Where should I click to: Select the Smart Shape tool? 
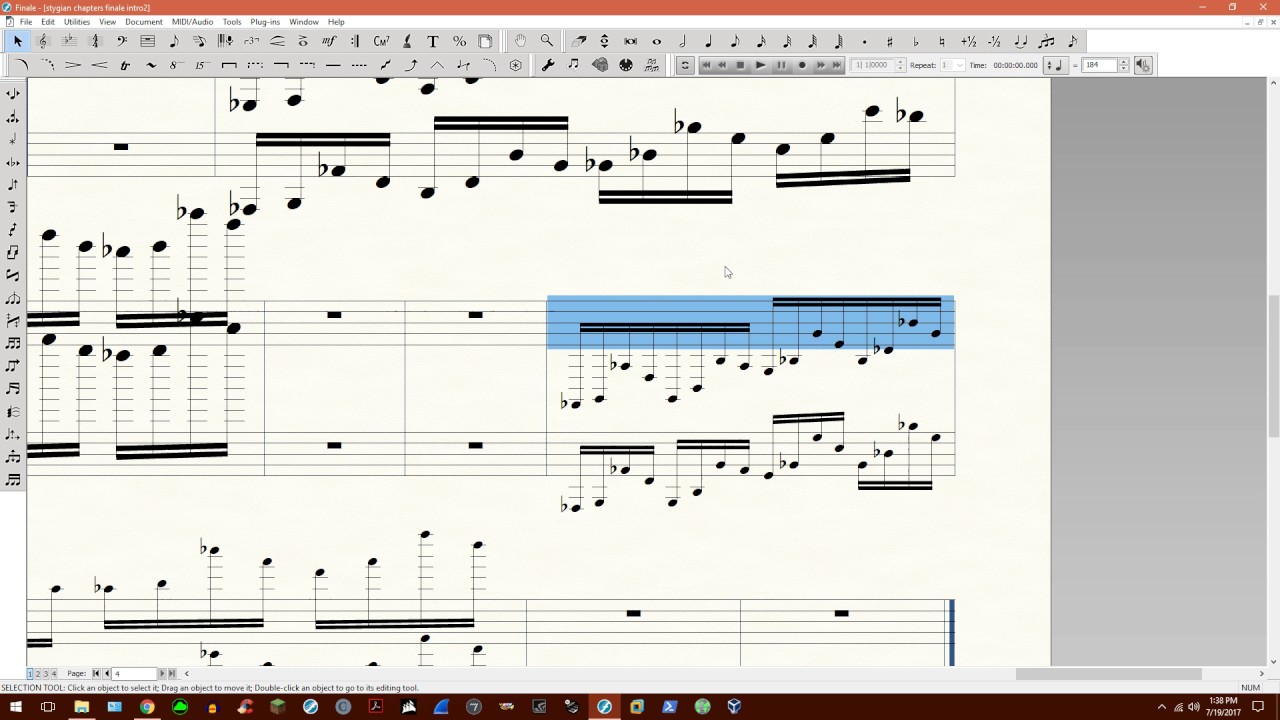tap(277, 41)
